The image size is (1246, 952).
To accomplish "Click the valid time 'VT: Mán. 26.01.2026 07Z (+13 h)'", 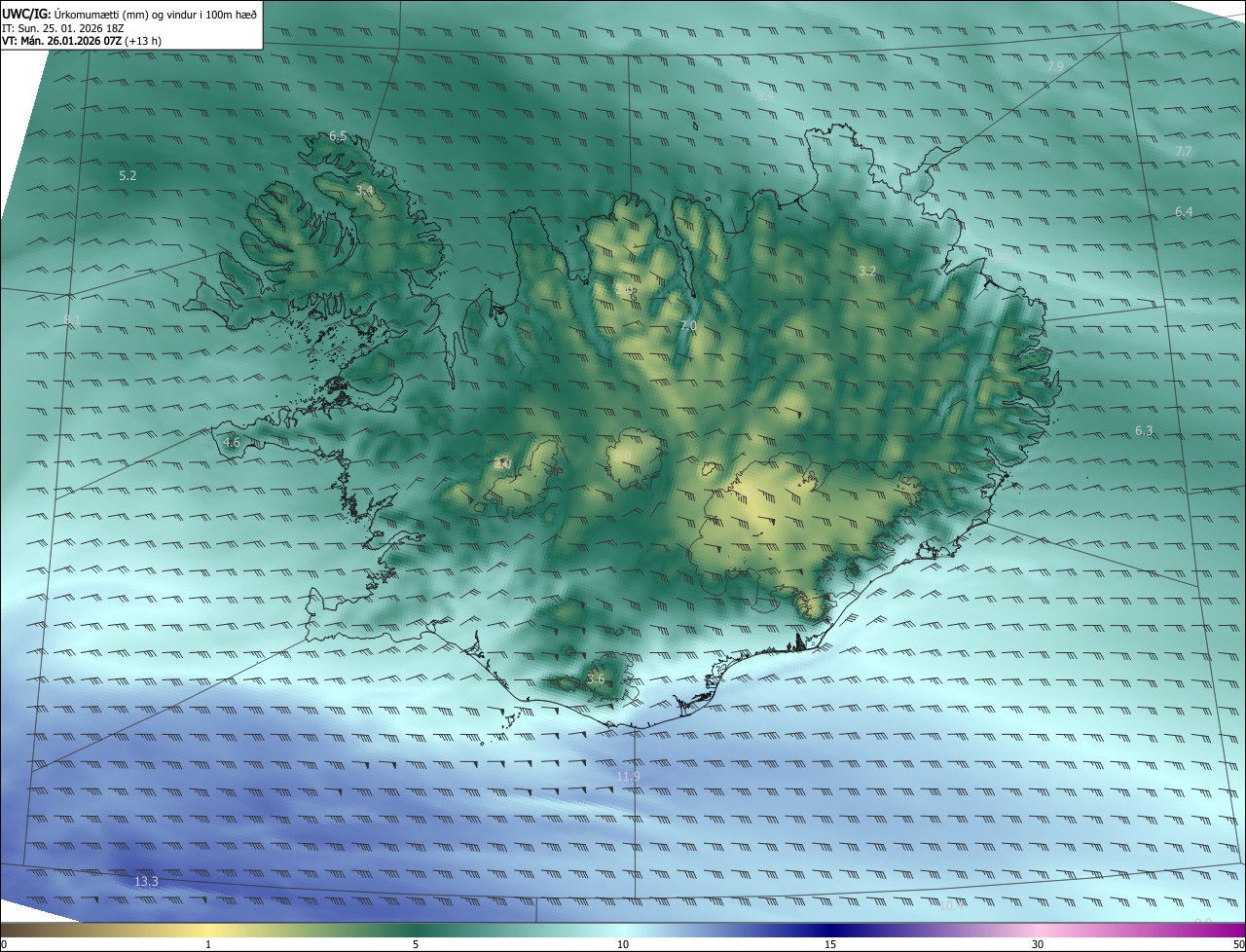I will coord(82,41).
